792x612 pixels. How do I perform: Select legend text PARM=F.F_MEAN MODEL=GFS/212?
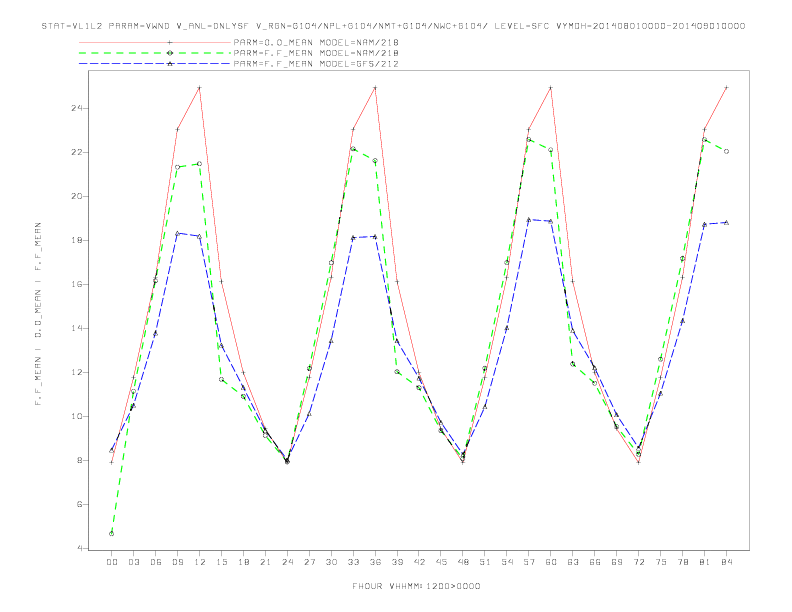316,64
